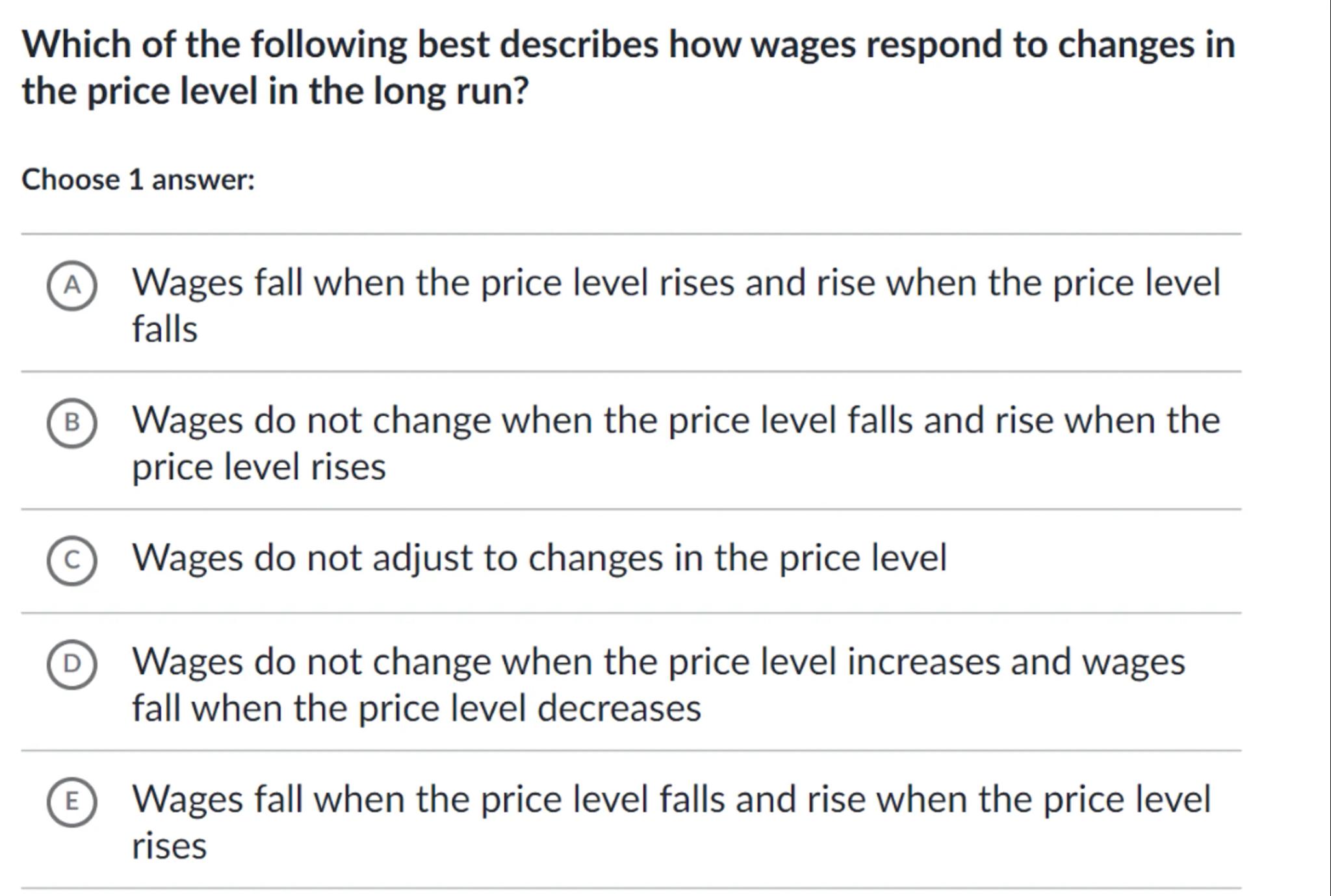The height and width of the screenshot is (896, 1331).
Task: Mark the circled D answer option
Action: 72,664
